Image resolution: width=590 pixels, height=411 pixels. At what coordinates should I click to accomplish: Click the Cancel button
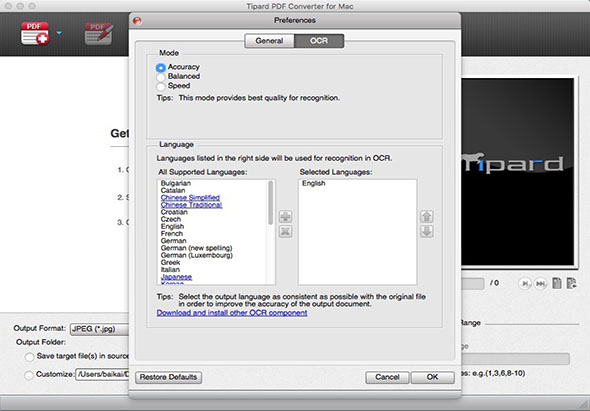point(387,377)
